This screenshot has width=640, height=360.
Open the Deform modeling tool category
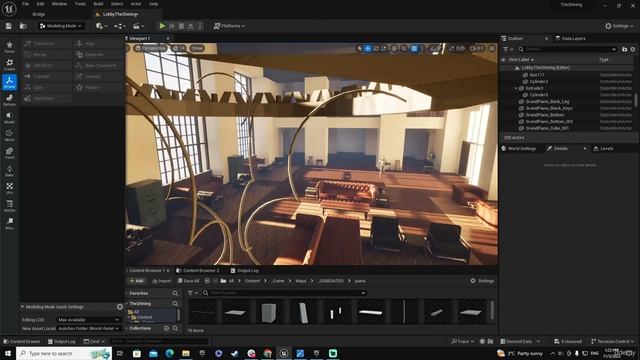9,100
